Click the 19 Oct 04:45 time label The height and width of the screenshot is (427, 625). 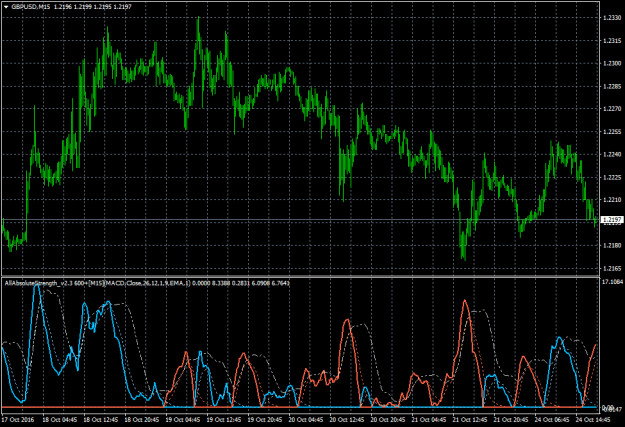tap(183, 420)
